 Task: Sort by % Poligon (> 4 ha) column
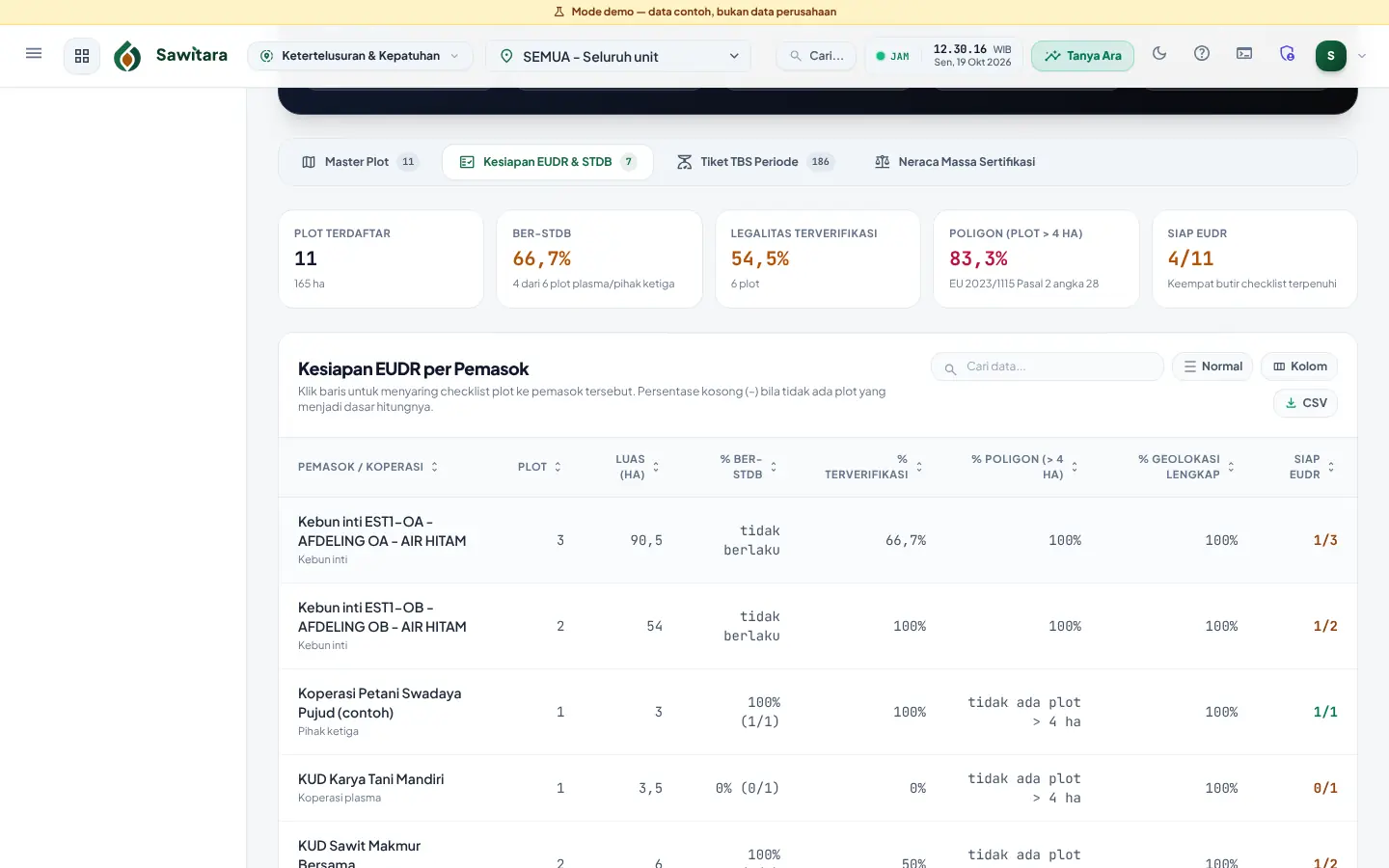click(1024, 467)
